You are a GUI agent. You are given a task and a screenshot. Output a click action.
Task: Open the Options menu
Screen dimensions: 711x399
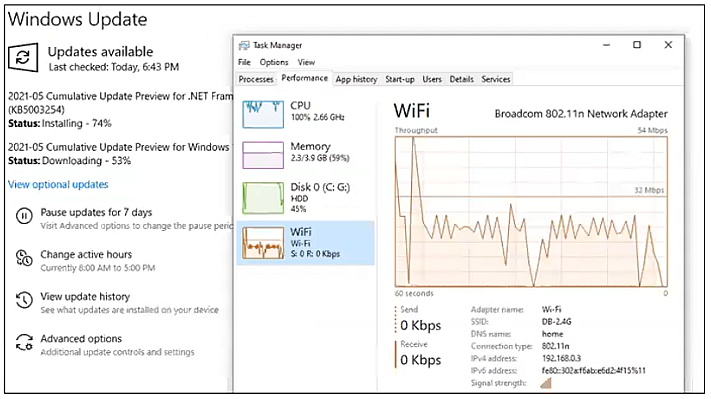274,62
